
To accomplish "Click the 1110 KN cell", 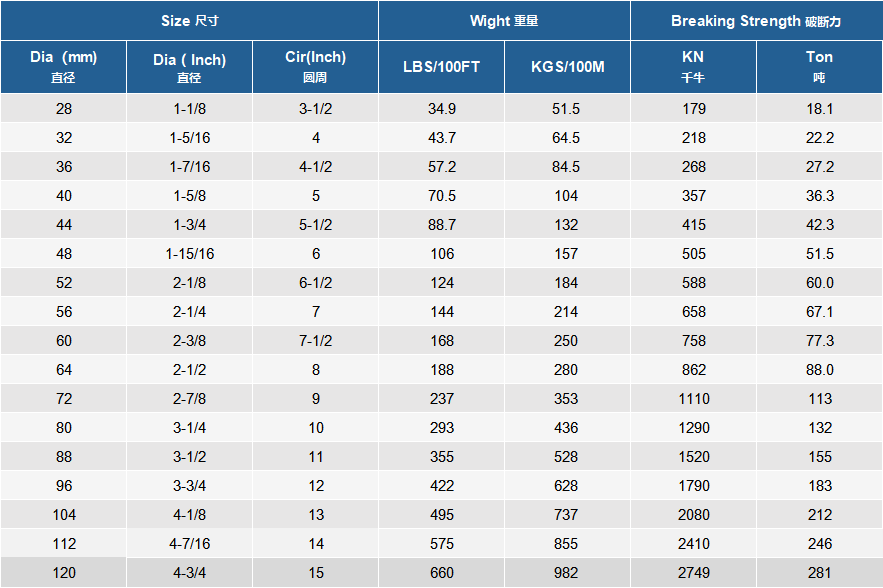I will click(693, 399).
